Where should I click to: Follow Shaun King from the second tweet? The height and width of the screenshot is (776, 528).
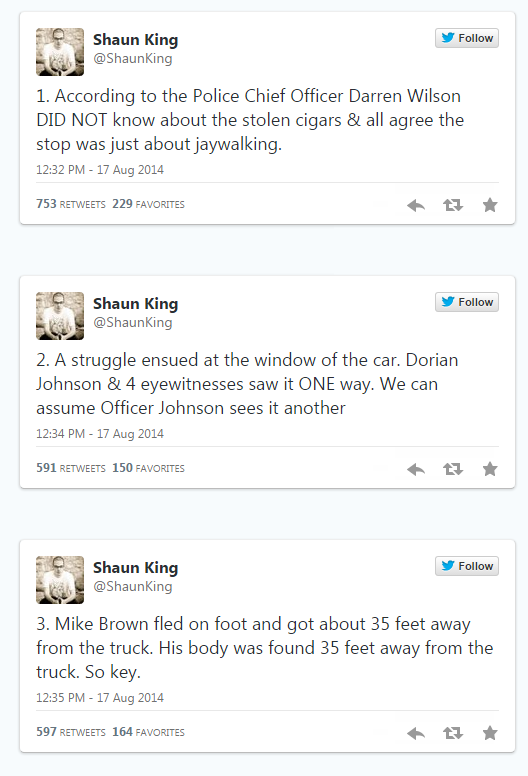click(x=467, y=302)
